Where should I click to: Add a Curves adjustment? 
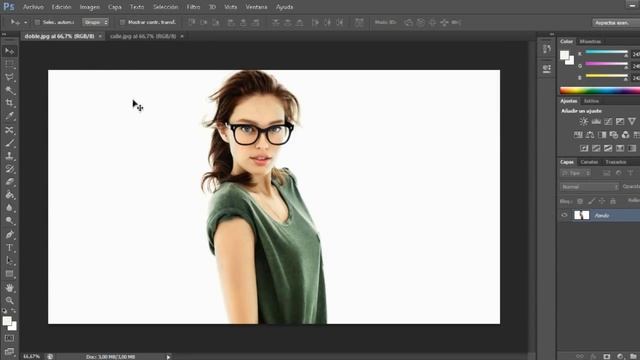608,122
